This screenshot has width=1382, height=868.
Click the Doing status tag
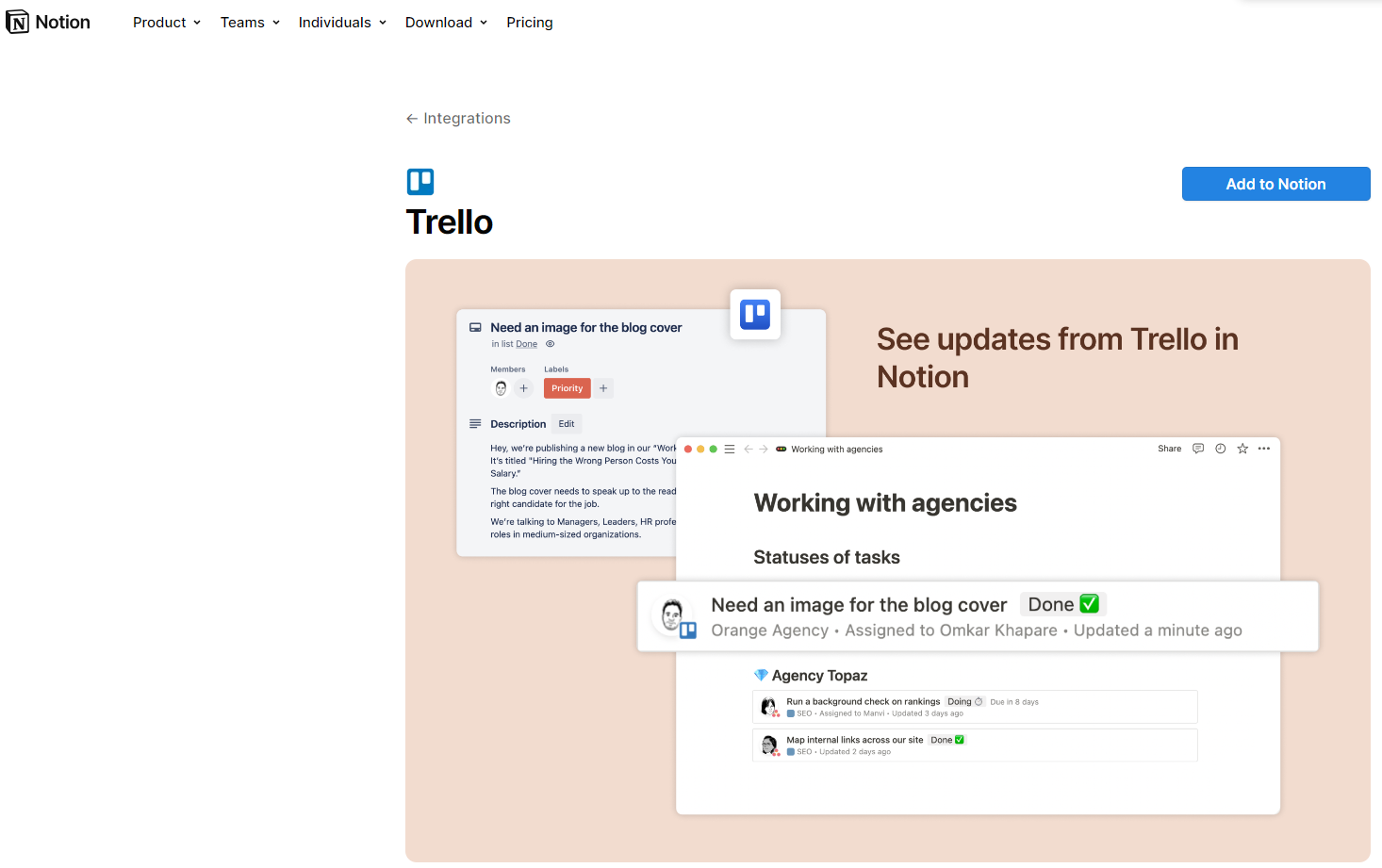coord(965,701)
